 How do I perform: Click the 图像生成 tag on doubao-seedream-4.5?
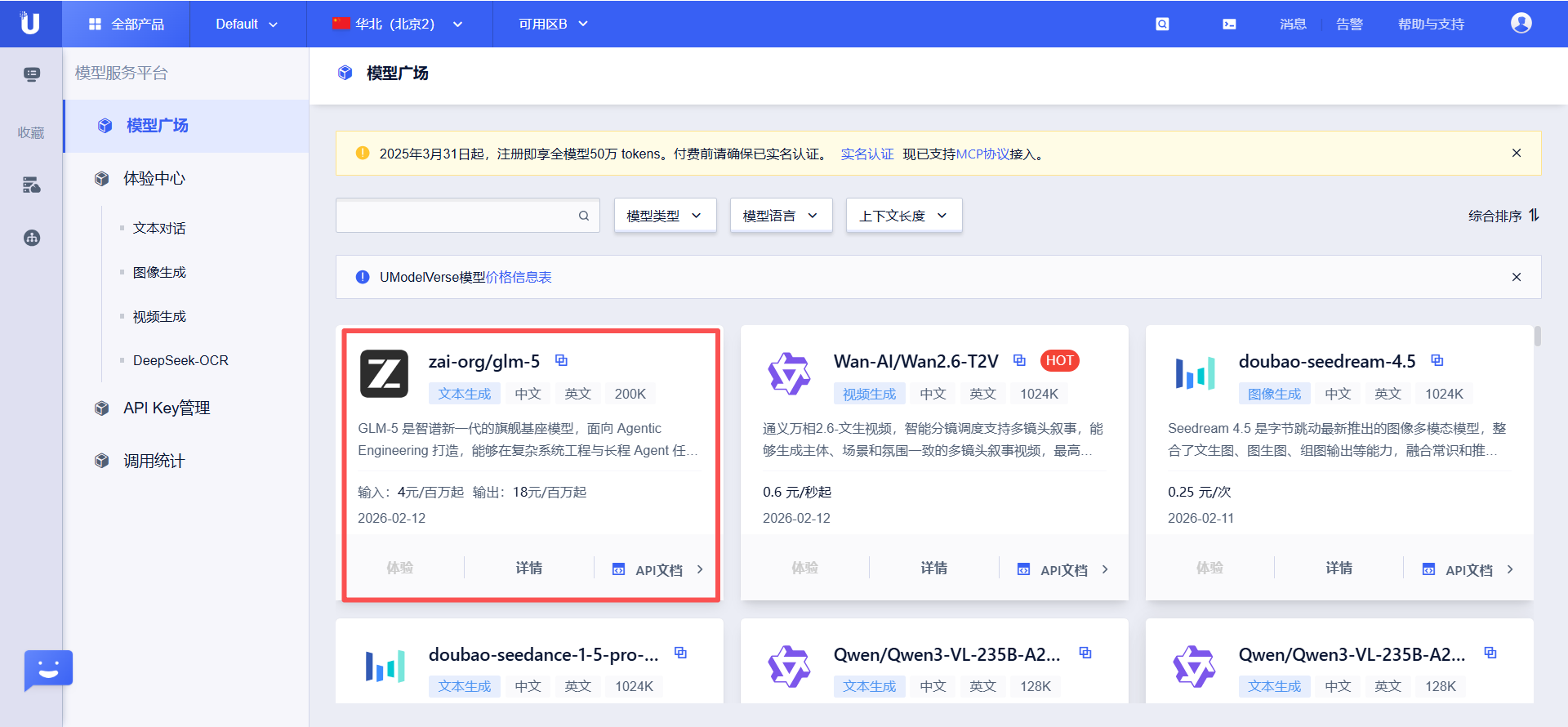(1275, 394)
